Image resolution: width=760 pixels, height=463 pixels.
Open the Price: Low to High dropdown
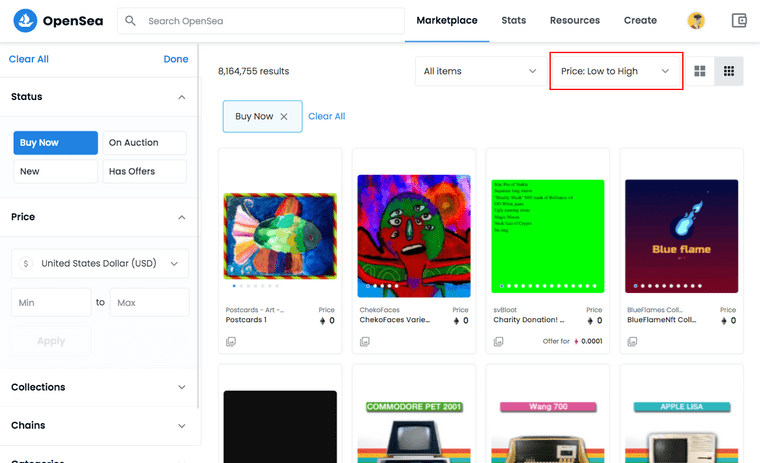coord(616,71)
